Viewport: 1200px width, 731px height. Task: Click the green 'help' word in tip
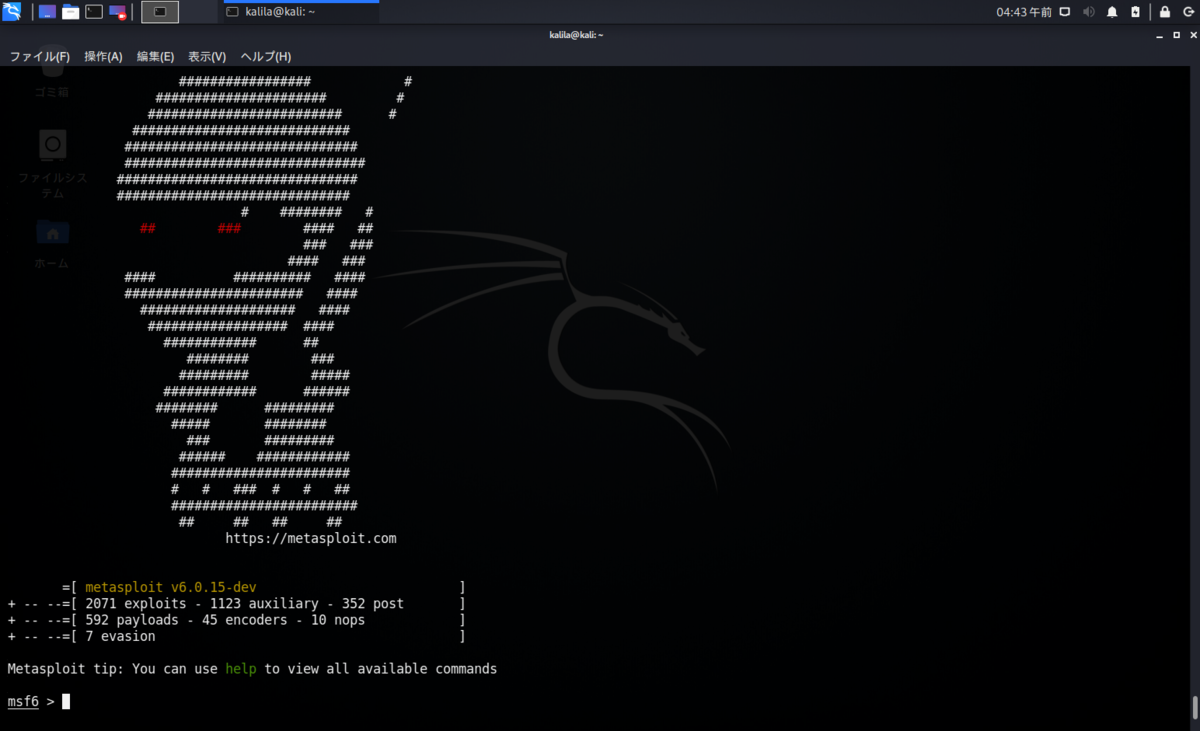pos(240,668)
